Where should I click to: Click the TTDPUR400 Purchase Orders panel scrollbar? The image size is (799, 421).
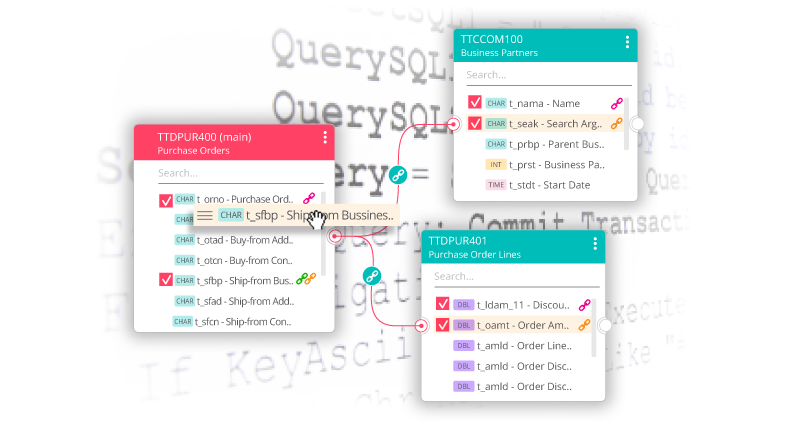coord(323,234)
